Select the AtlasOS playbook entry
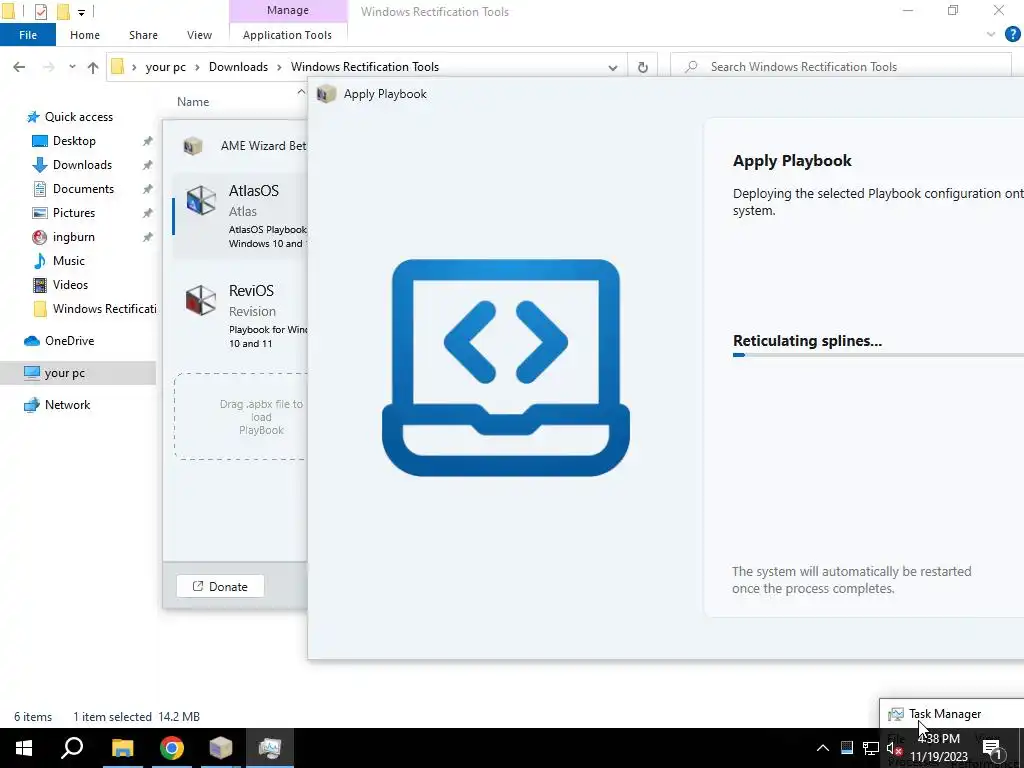This screenshot has height=768, width=1024. [240, 216]
